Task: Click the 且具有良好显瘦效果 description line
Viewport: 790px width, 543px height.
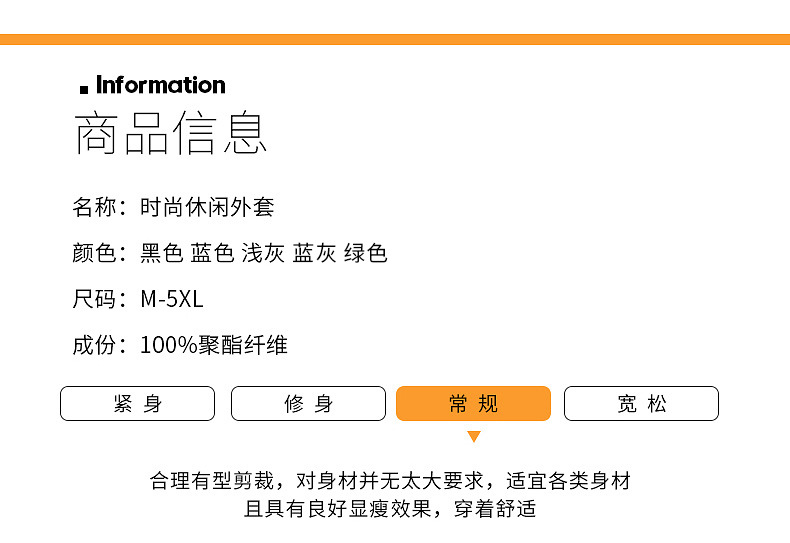Action: click(x=390, y=509)
